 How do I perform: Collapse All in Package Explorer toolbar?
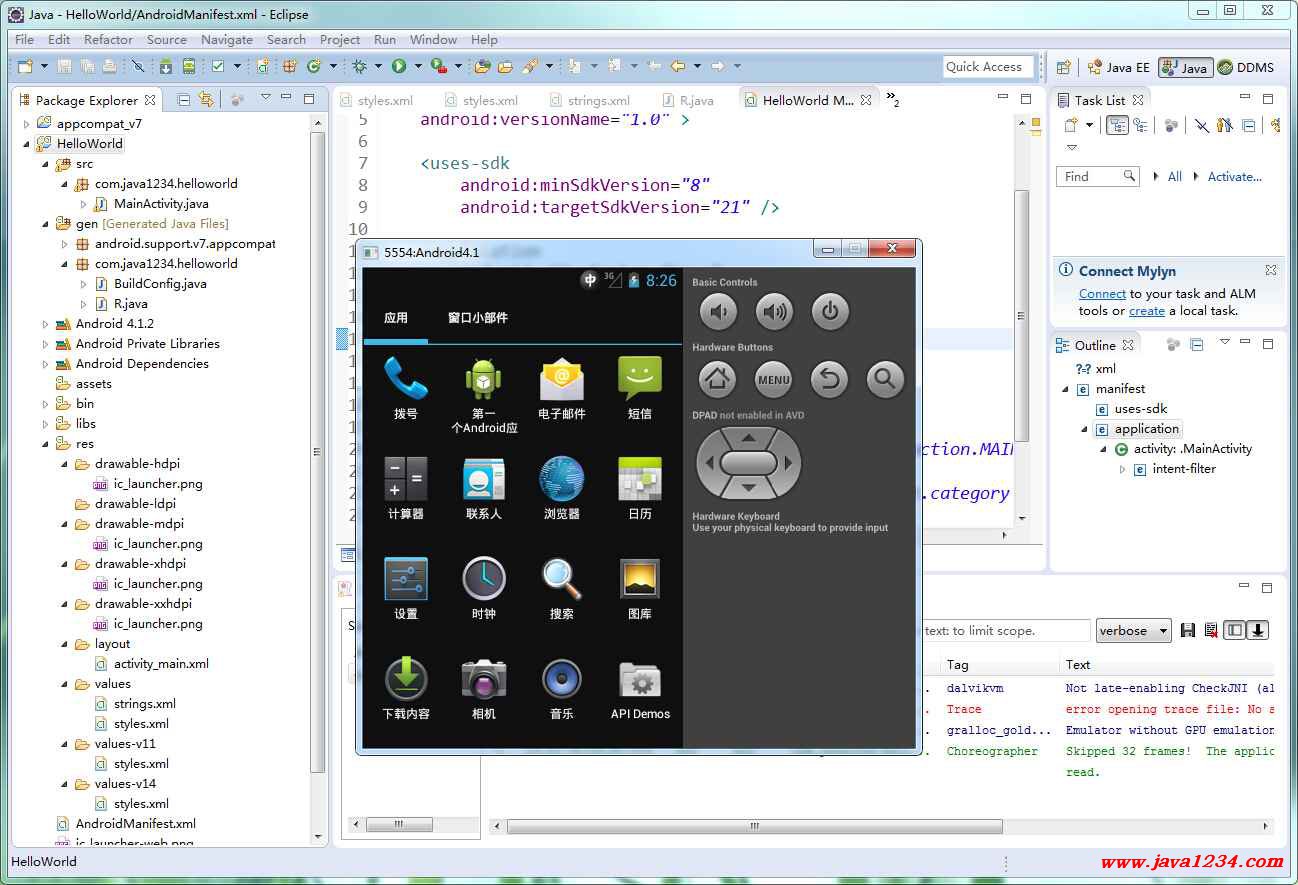(x=183, y=99)
